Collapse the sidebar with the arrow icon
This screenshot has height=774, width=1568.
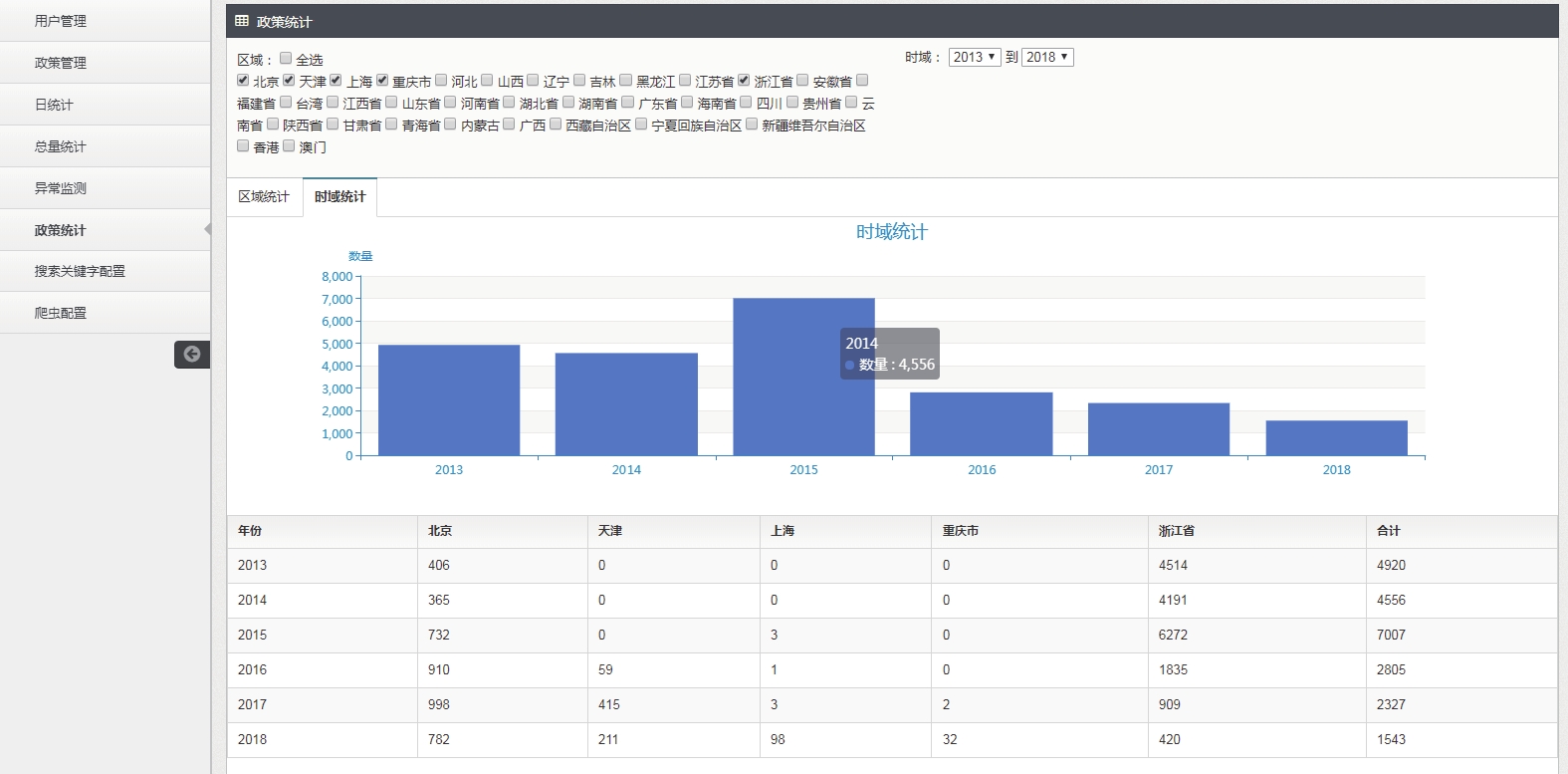tap(192, 354)
